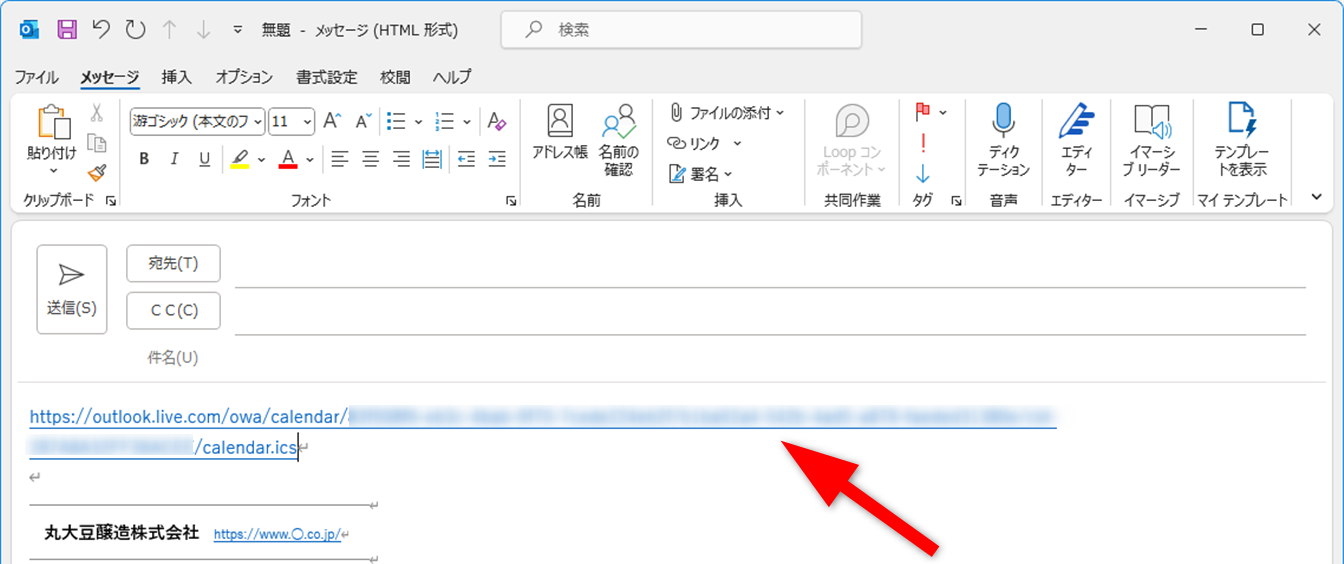This screenshot has height=564, width=1344.
Task: Click the Save floppy disk icon
Action: pyautogui.click(x=67, y=30)
